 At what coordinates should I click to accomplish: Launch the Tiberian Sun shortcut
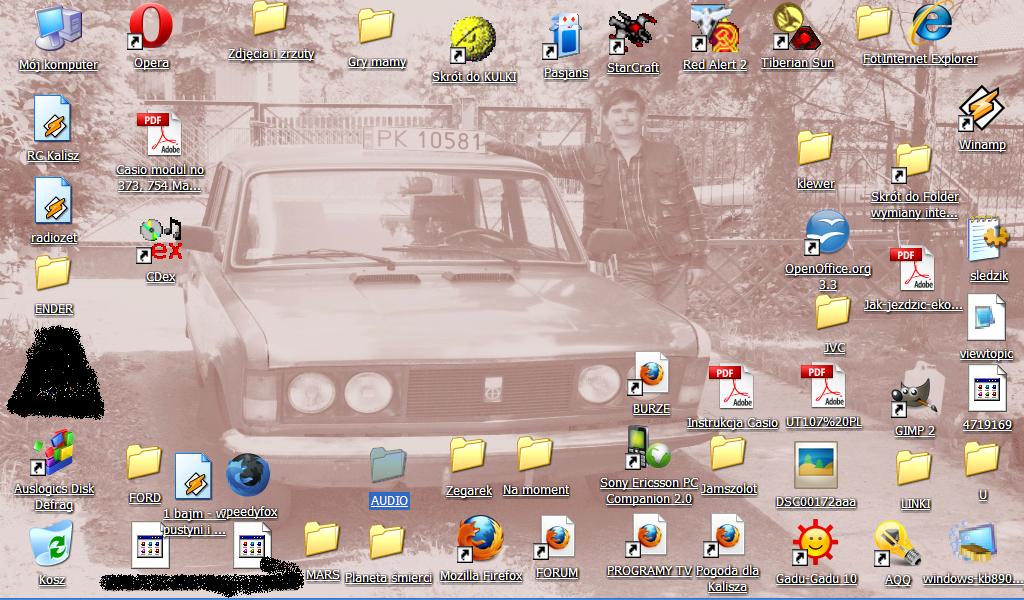click(x=796, y=28)
